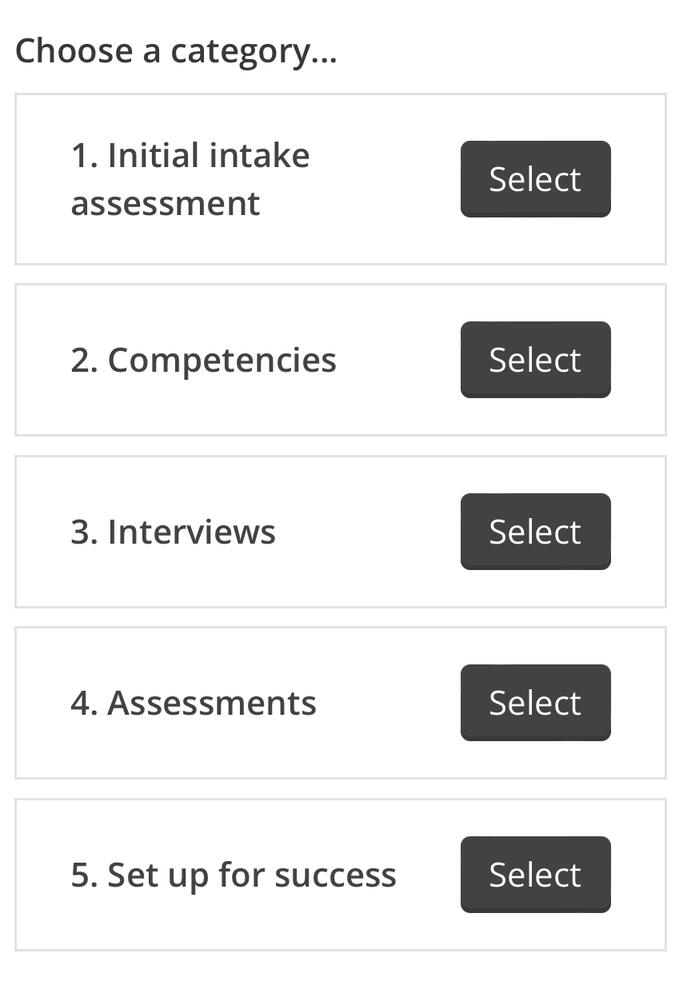Select category number 2, Competencies
This screenshot has height=993, width=675.
(x=535, y=360)
